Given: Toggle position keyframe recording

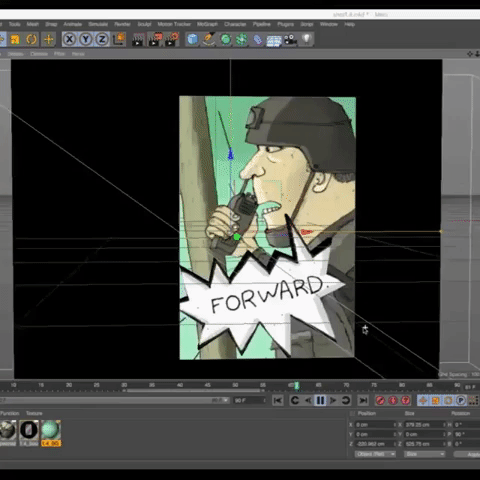Looking at the screenshot, I should coord(423,400).
